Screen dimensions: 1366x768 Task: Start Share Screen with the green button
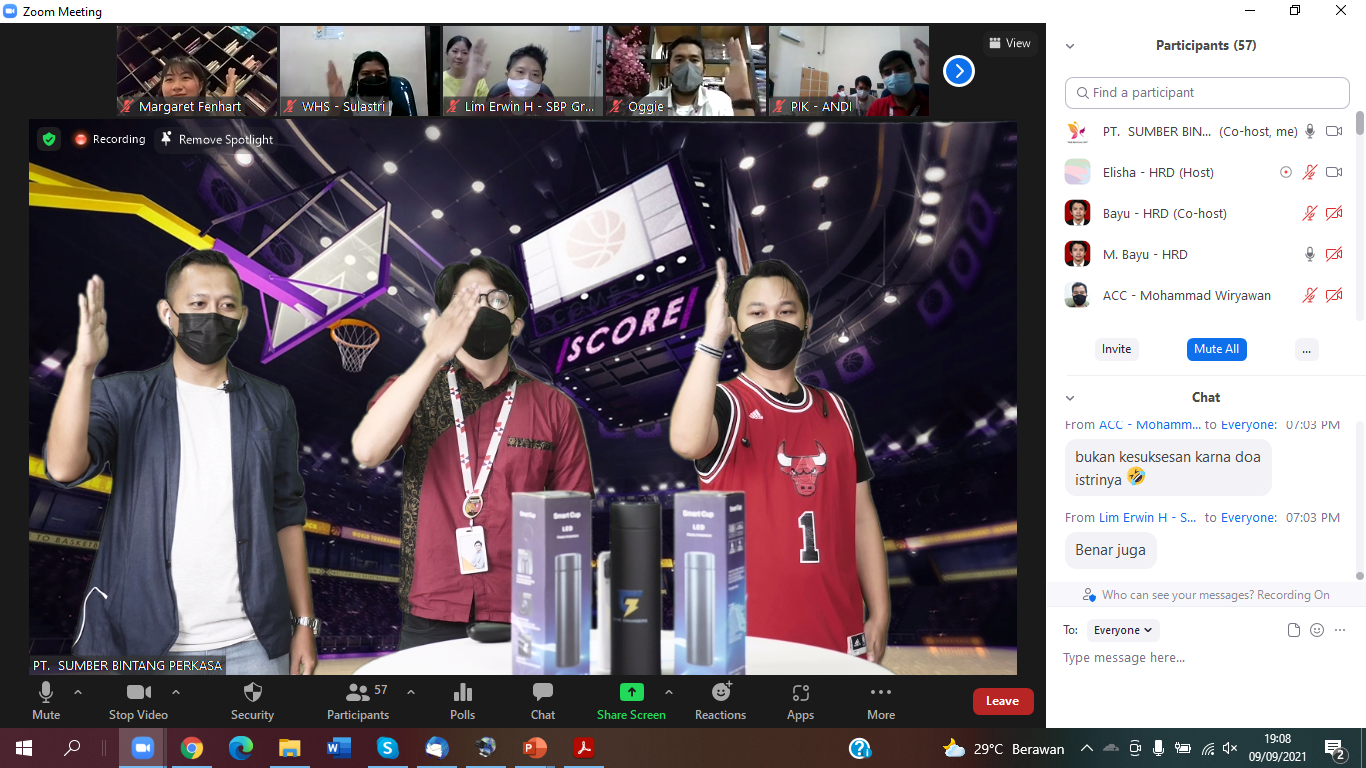click(x=631, y=700)
